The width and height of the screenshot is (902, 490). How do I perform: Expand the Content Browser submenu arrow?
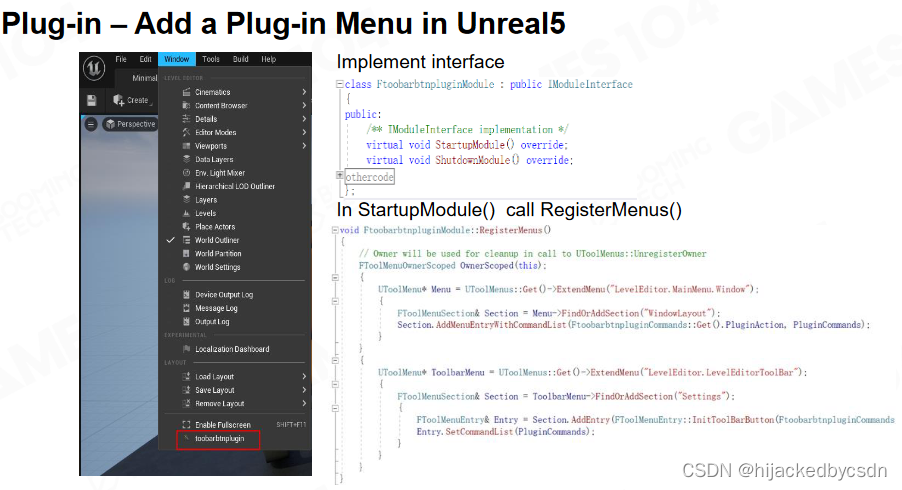(x=304, y=105)
